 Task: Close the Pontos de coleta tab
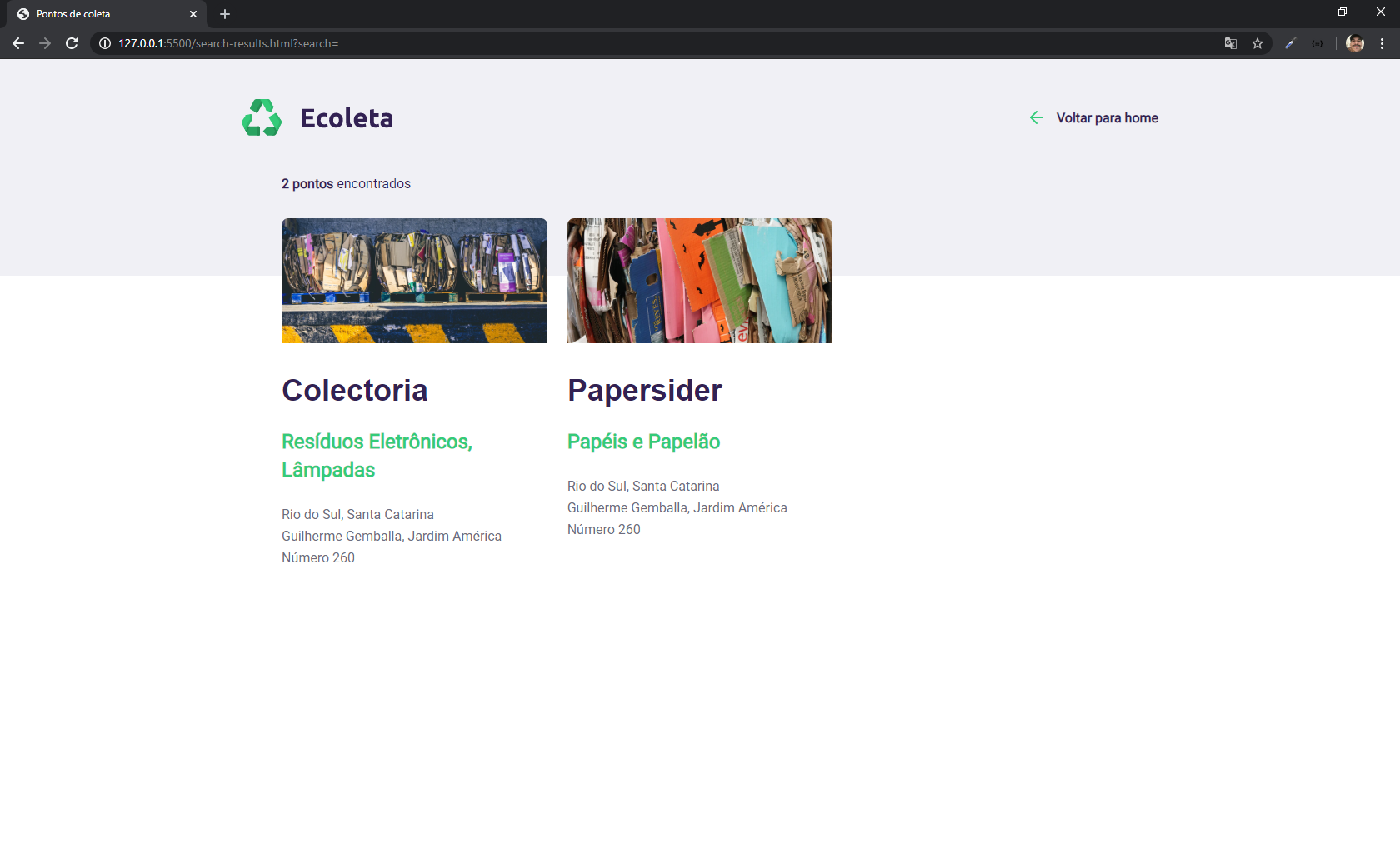pyautogui.click(x=193, y=13)
